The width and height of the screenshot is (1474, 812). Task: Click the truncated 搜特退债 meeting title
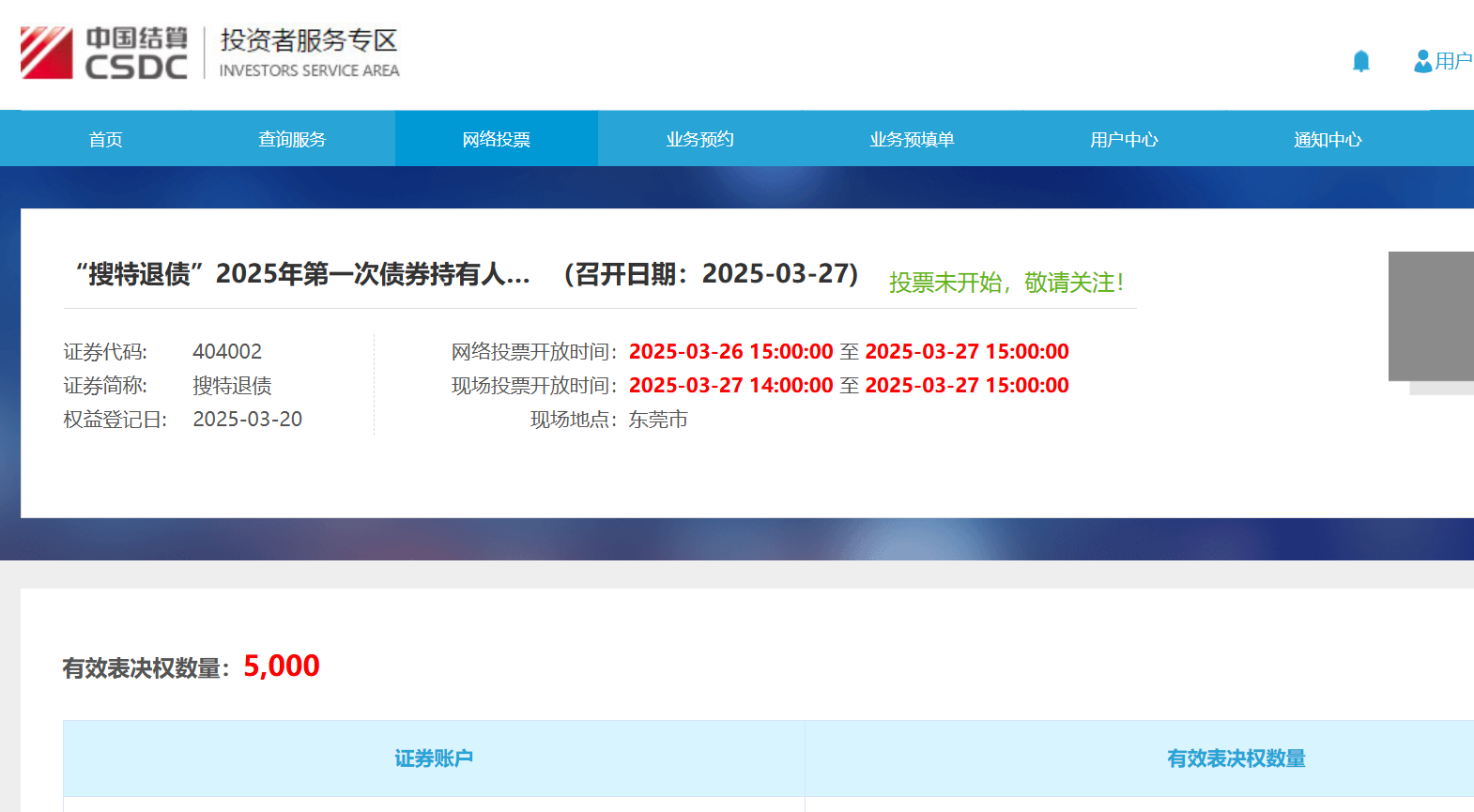point(302,274)
